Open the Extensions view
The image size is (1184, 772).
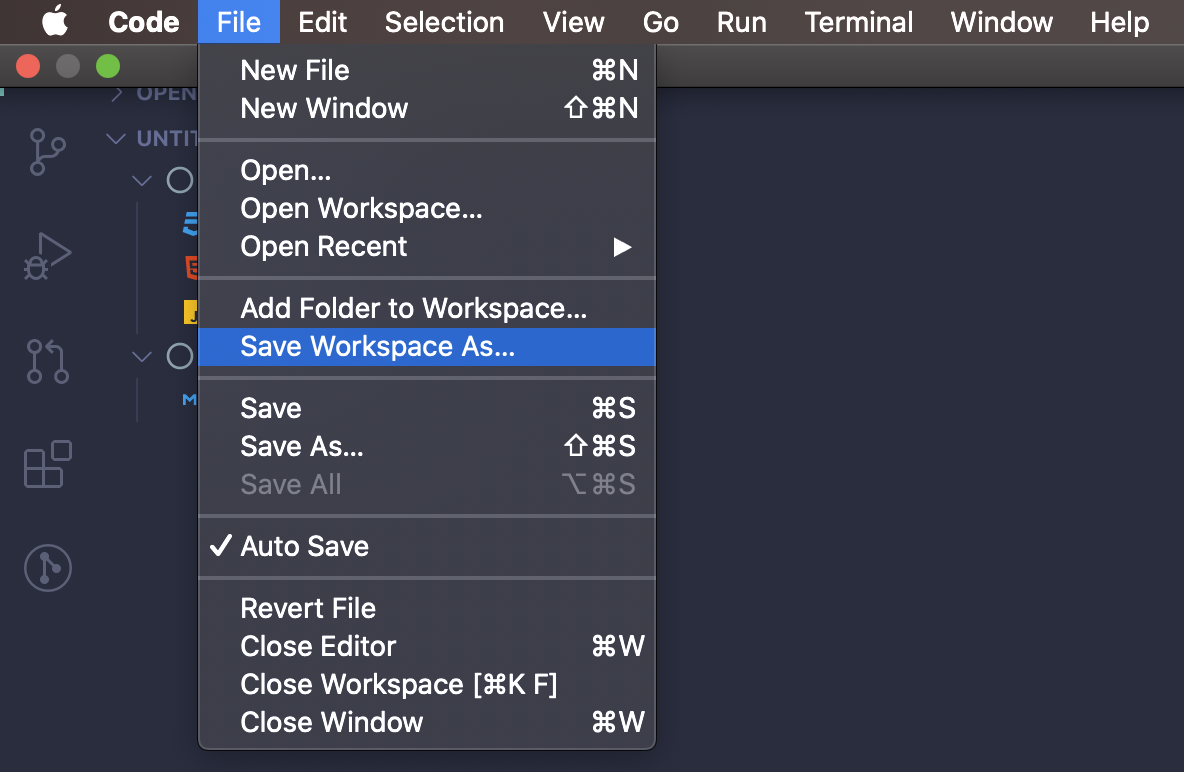tap(48, 464)
